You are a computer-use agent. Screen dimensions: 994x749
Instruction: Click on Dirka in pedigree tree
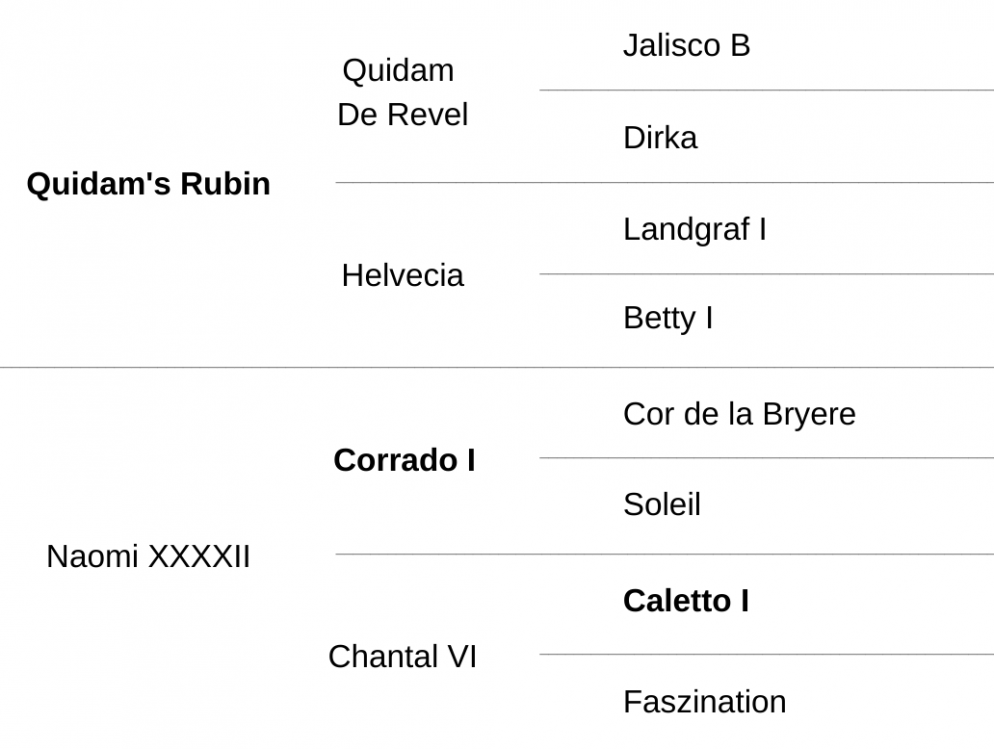coord(660,138)
